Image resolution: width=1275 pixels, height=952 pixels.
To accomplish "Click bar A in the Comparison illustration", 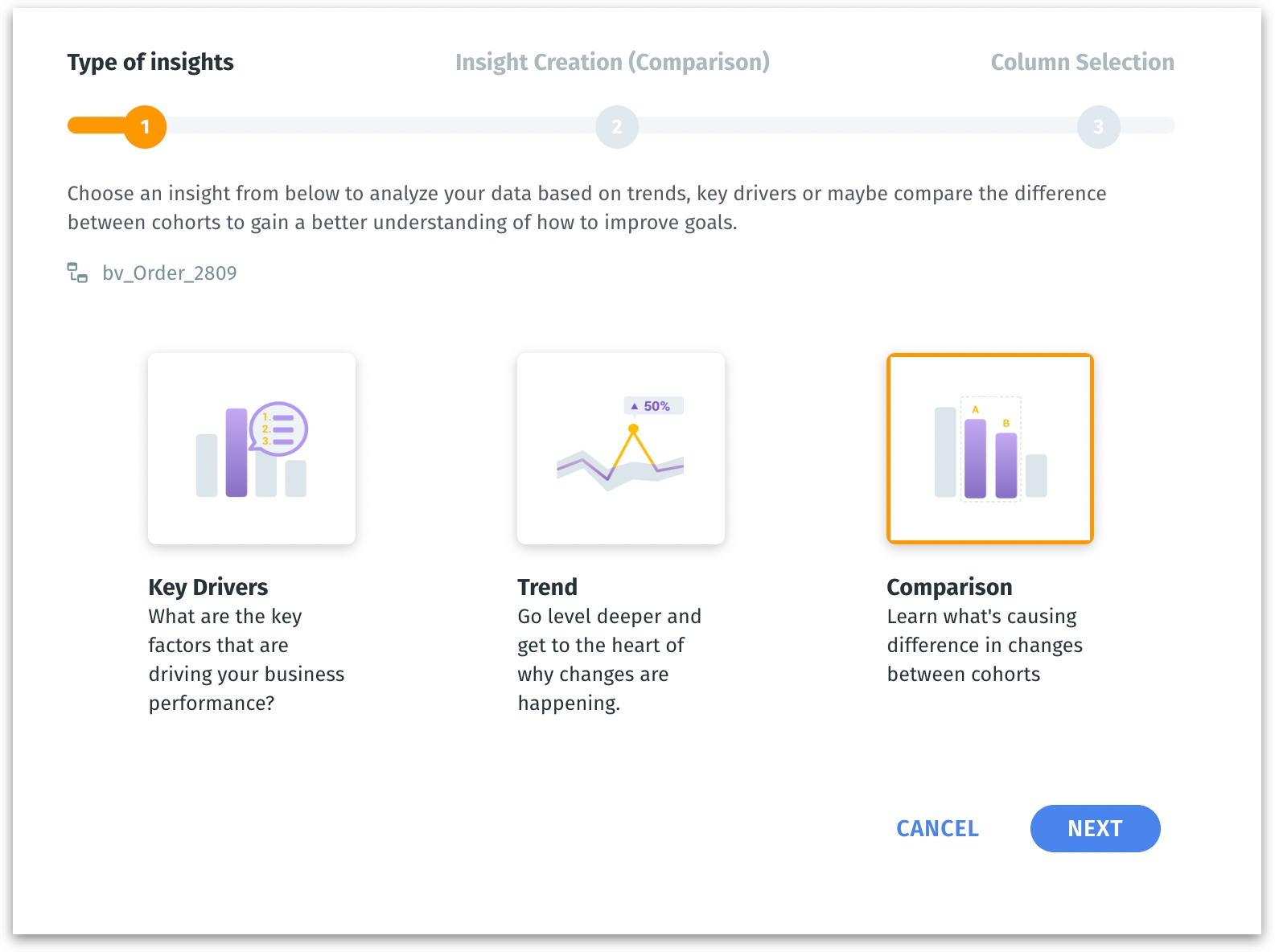I will [x=975, y=458].
